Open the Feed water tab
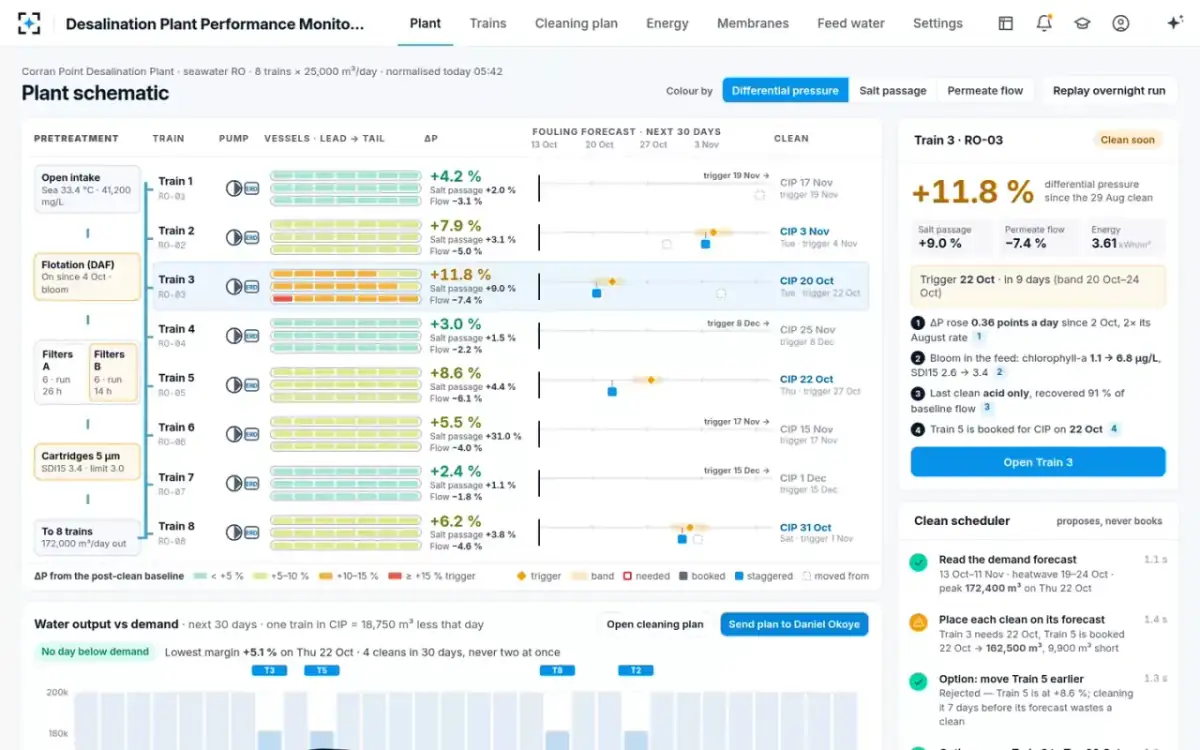 click(851, 23)
